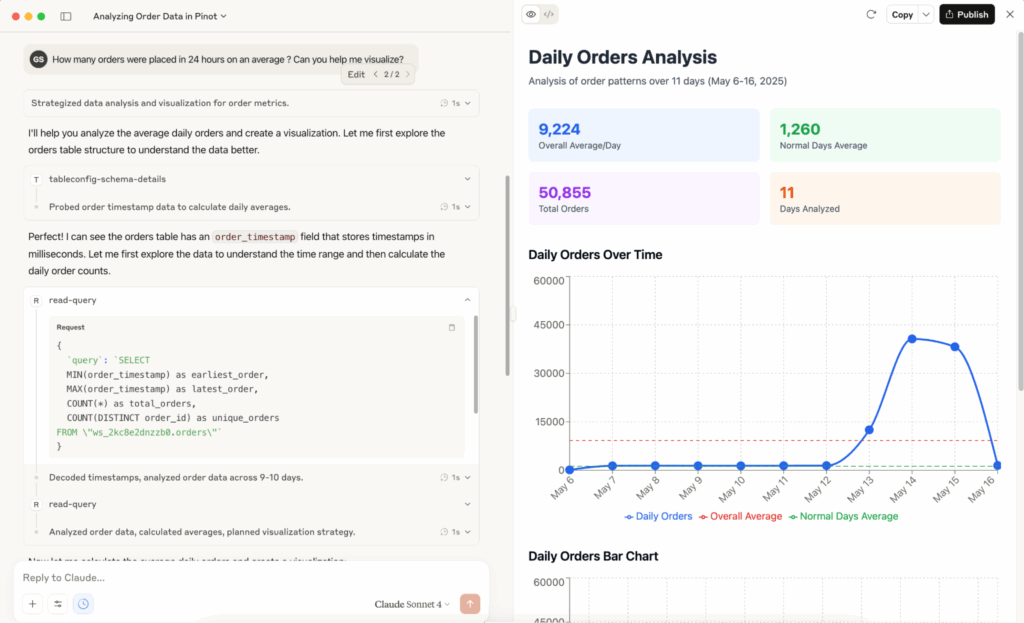Expand 'Strategized data analysis' thinking step
The image size is (1024, 623).
[467, 103]
